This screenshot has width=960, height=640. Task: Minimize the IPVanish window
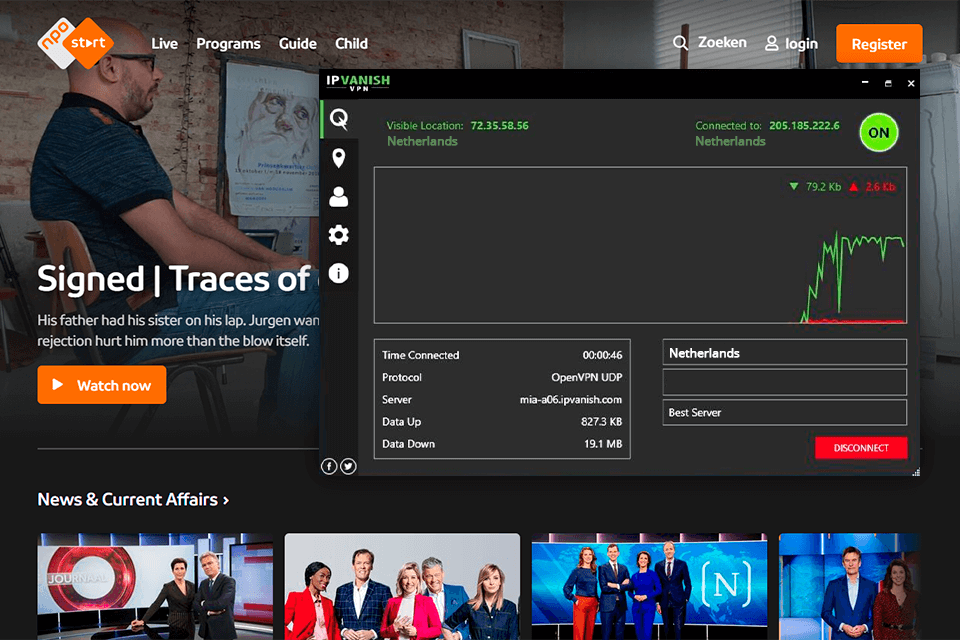pos(865,82)
